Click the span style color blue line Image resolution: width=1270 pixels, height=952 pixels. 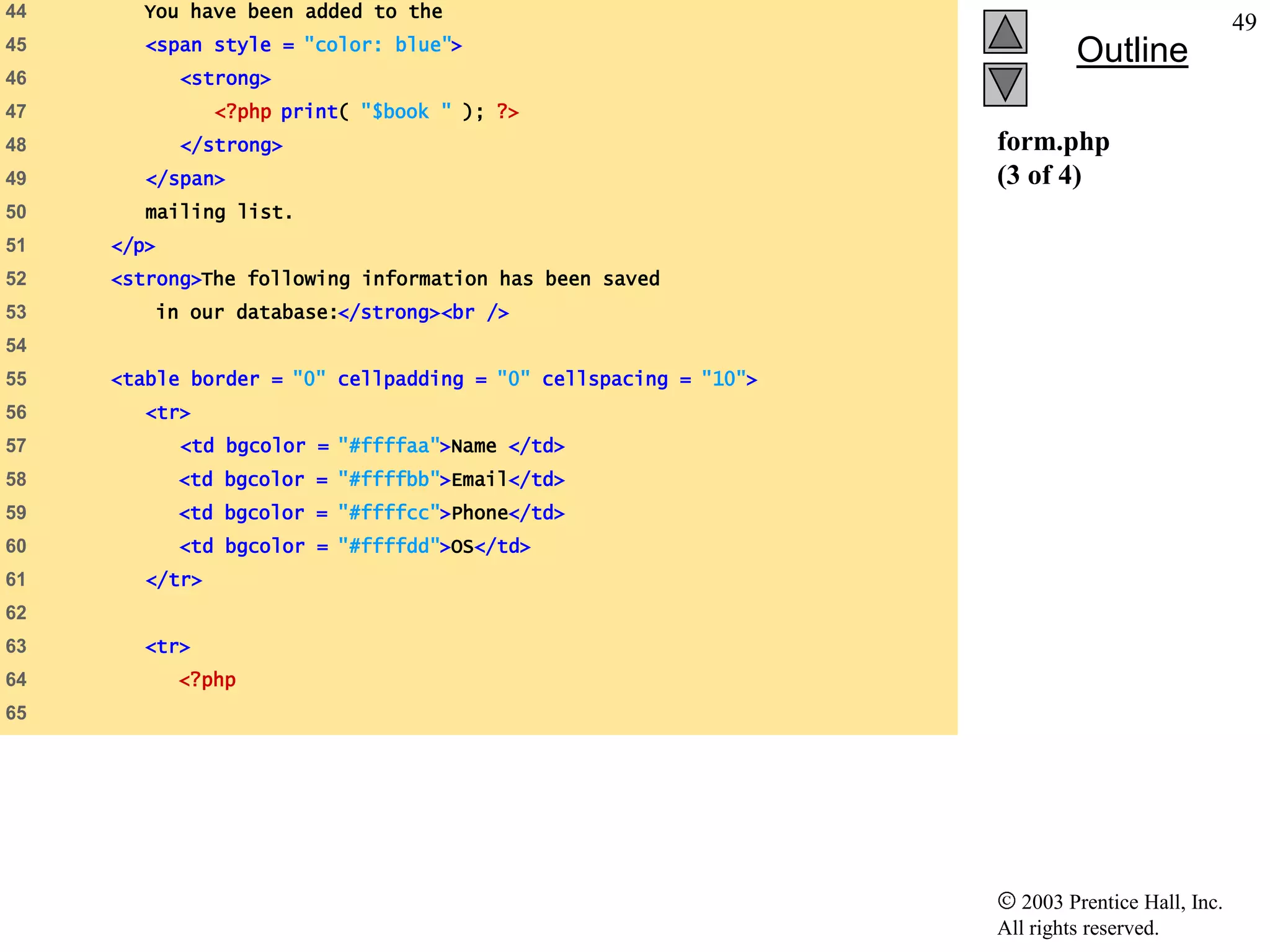pyautogui.click(x=303, y=45)
